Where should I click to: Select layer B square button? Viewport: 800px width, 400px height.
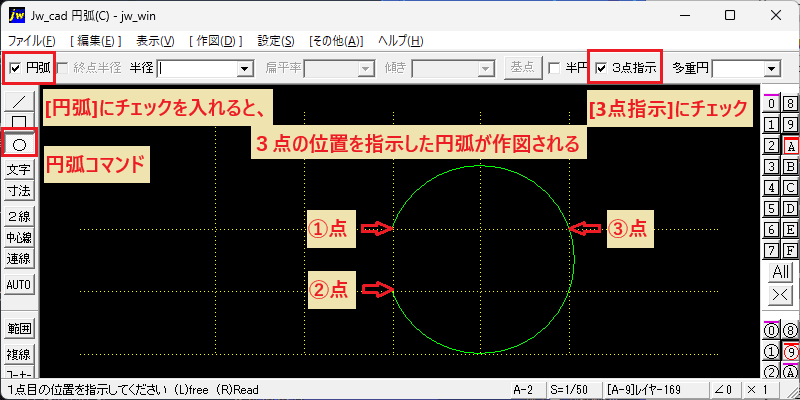click(790, 166)
